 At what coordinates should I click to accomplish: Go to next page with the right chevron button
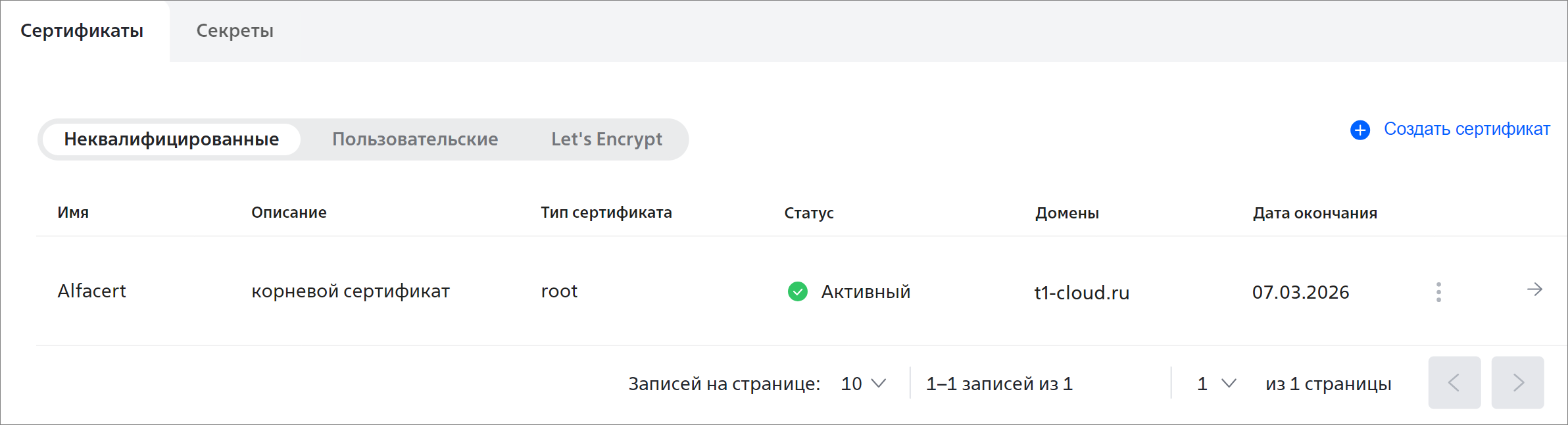[x=1517, y=383]
